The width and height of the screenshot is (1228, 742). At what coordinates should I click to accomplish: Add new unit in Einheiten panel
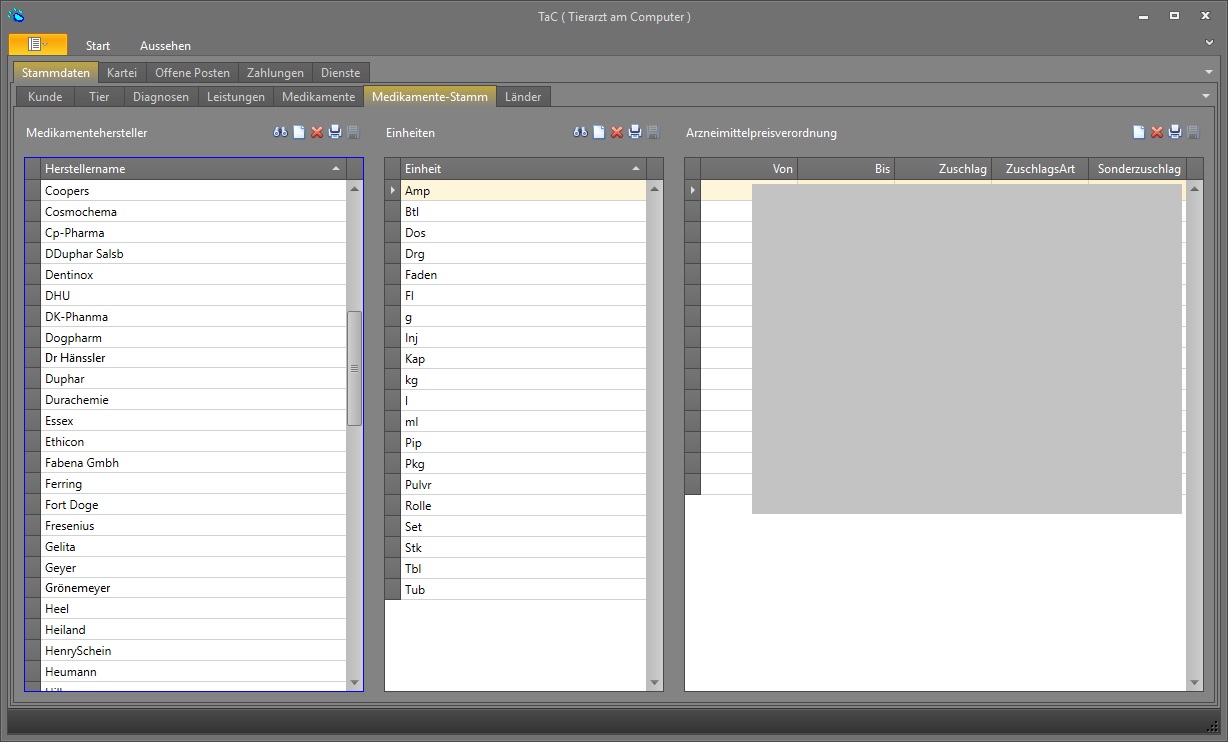[599, 132]
